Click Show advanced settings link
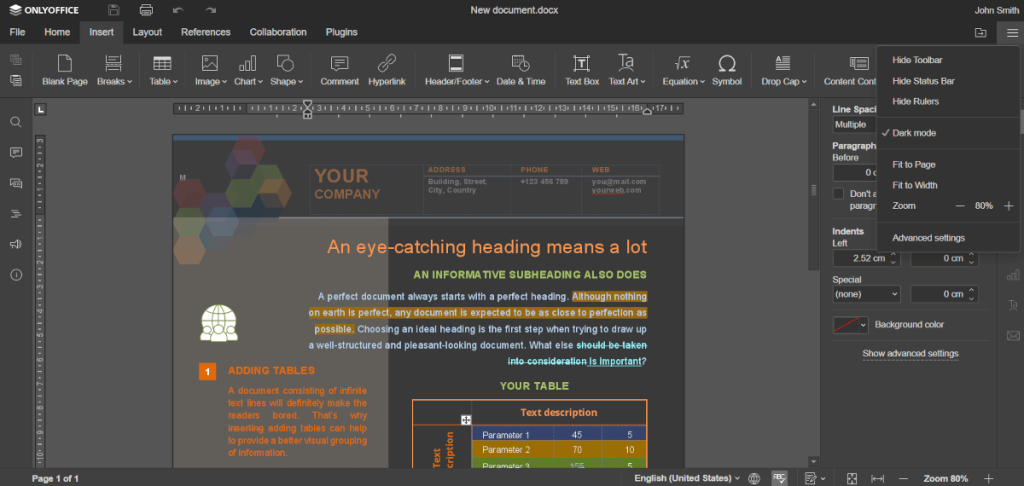The width and height of the screenshot is (1024, 486). (910, 353)
